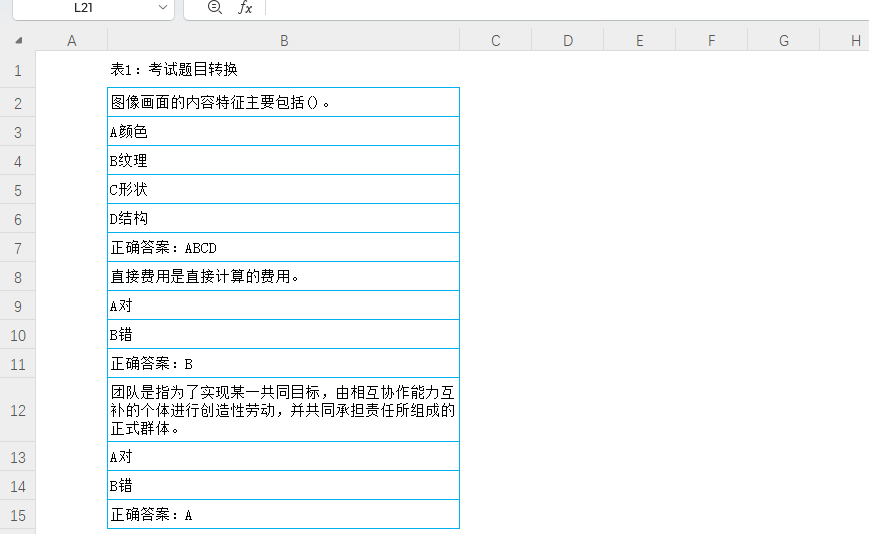Select column F header
Viewport: 869px width, 534px height.
[712, 41]
